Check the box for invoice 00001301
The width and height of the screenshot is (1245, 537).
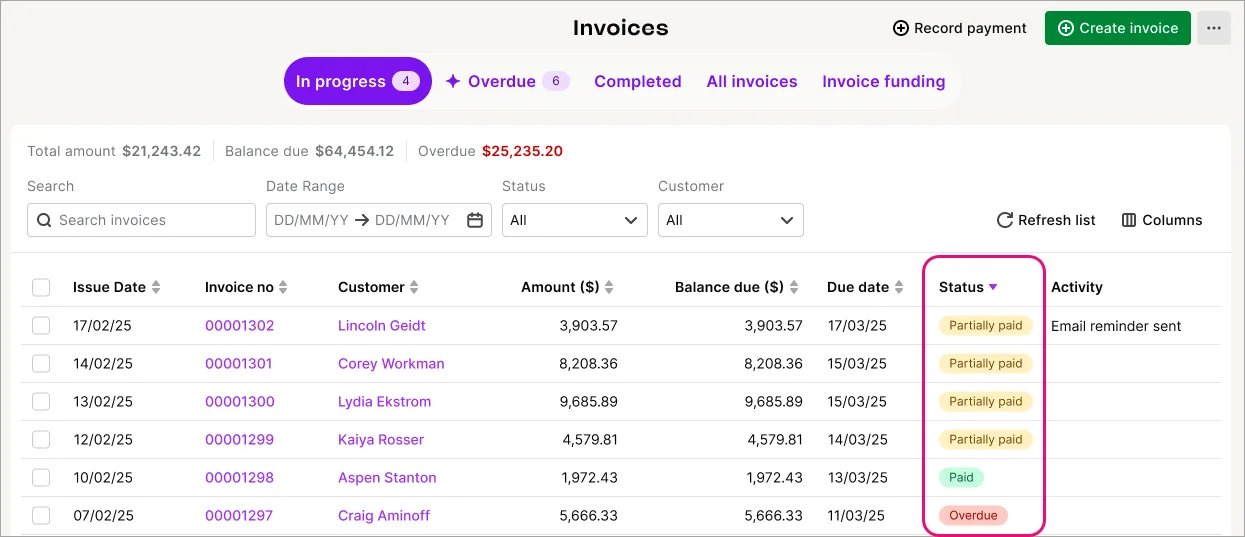click(x=41, y=363)
